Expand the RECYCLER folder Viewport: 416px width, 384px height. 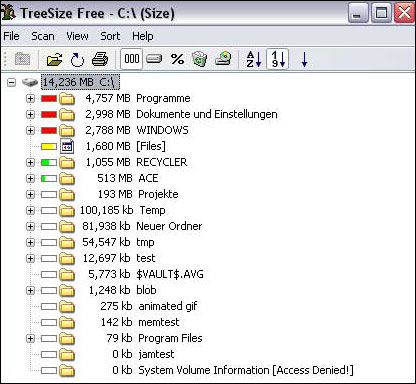[x=30, y=162]
